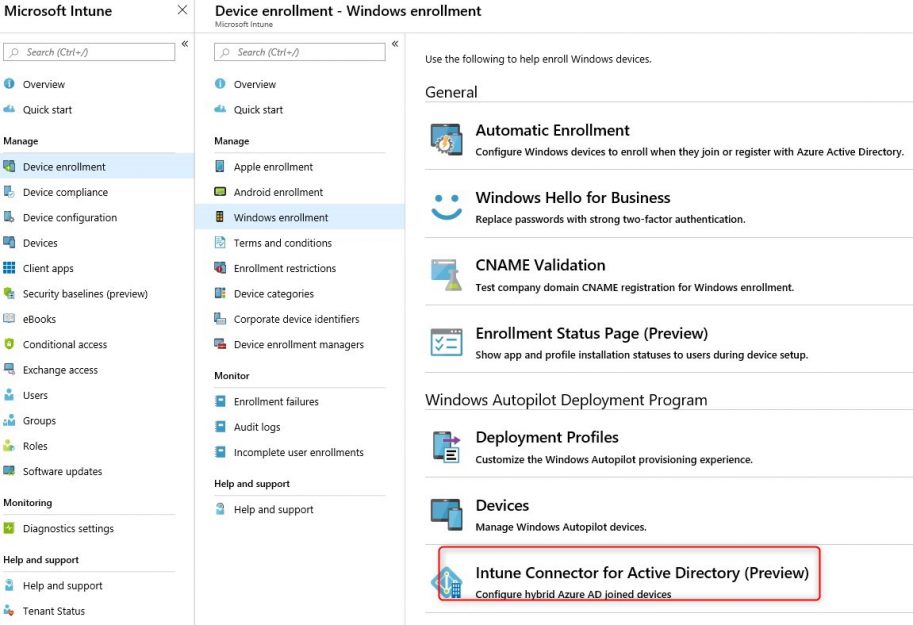The width and height of the screenshot is (913, 625).
Task: Open the Windows enrollment grid icon
Action: [x=219, y=217]
